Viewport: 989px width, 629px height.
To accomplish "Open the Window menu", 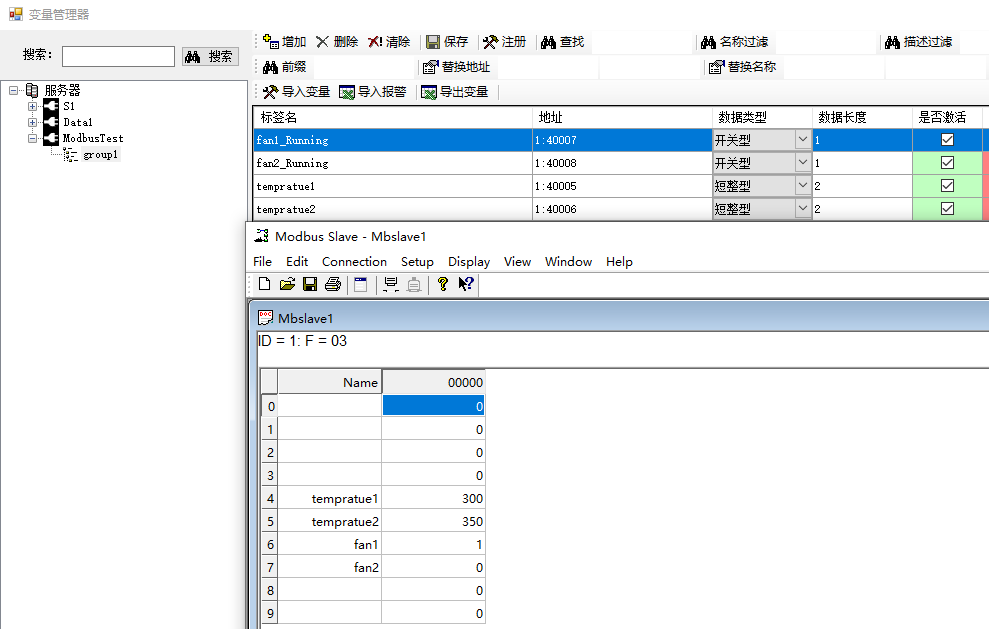I will 568,261.
